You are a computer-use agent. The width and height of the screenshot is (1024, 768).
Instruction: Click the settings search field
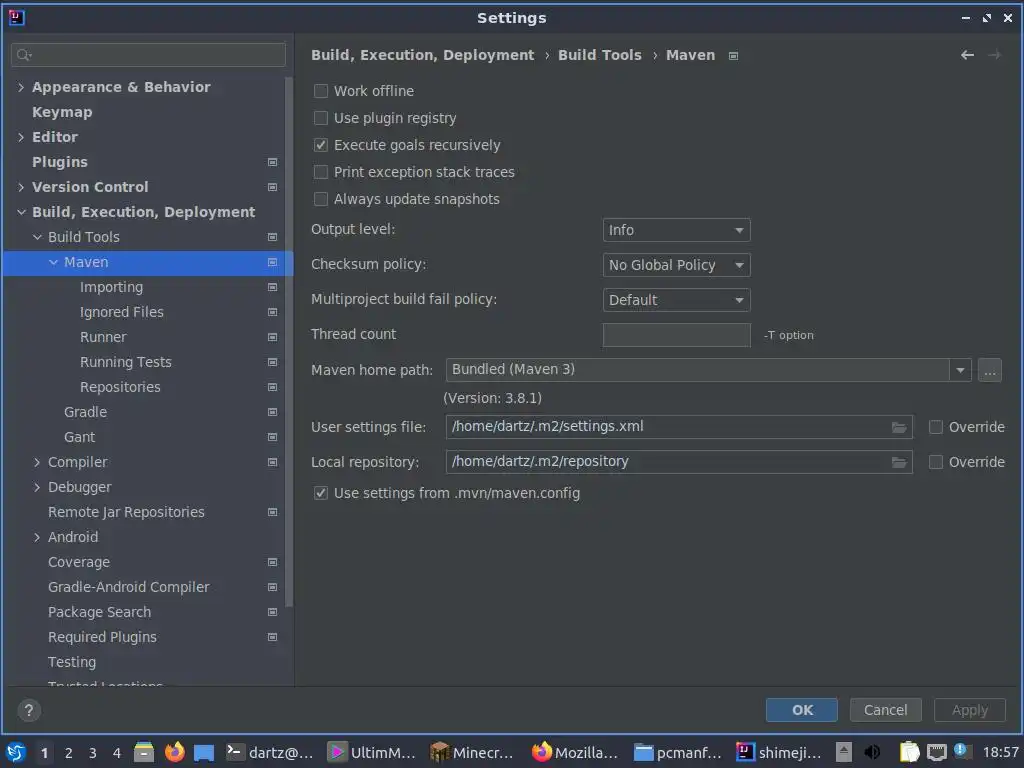click(148, 55)
